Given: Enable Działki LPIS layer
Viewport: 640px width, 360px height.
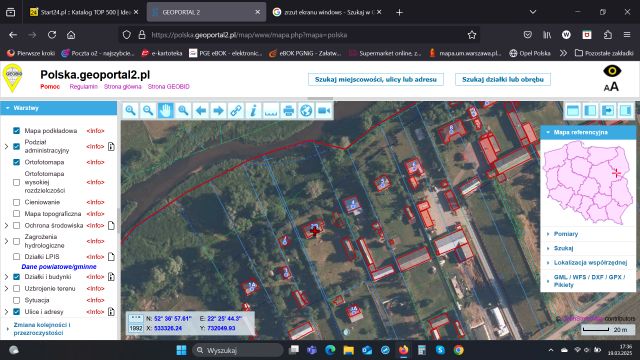Looking at the screenshot, I should [16, 257].
